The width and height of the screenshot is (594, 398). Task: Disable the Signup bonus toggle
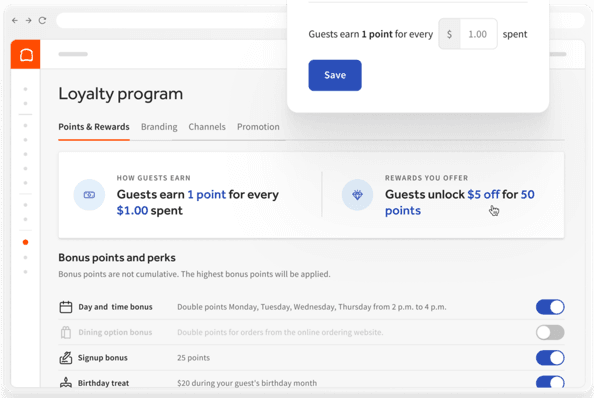point(550,357)
